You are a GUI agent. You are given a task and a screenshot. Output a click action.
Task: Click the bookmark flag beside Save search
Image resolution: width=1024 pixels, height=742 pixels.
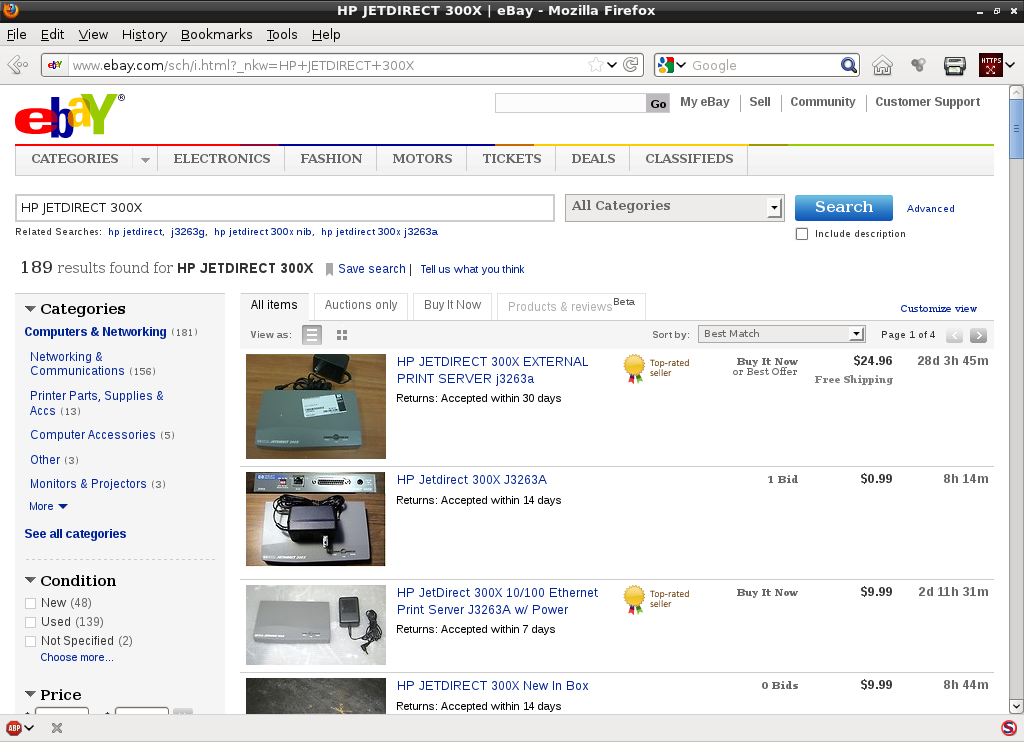pos(329,269)
